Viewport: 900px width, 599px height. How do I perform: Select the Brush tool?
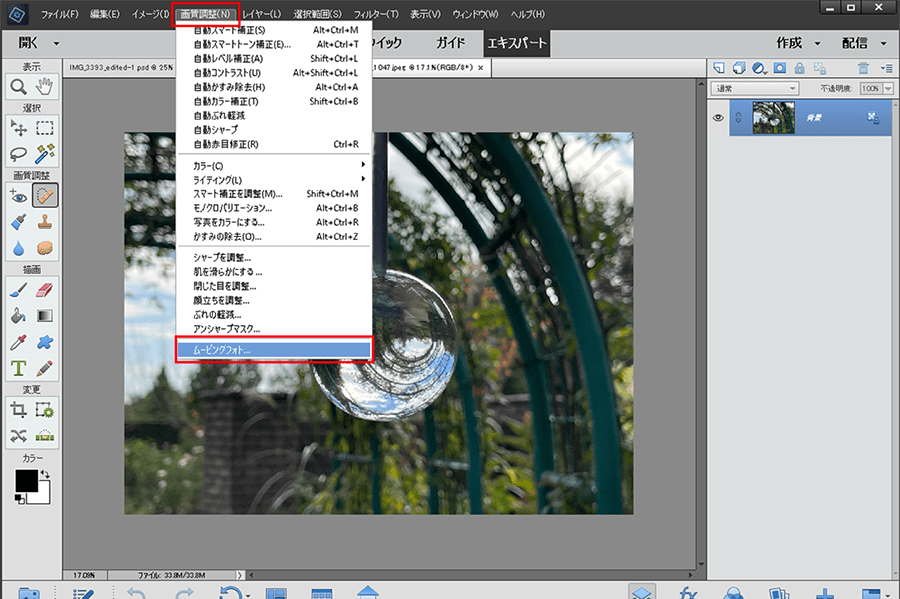pos(18,290)
